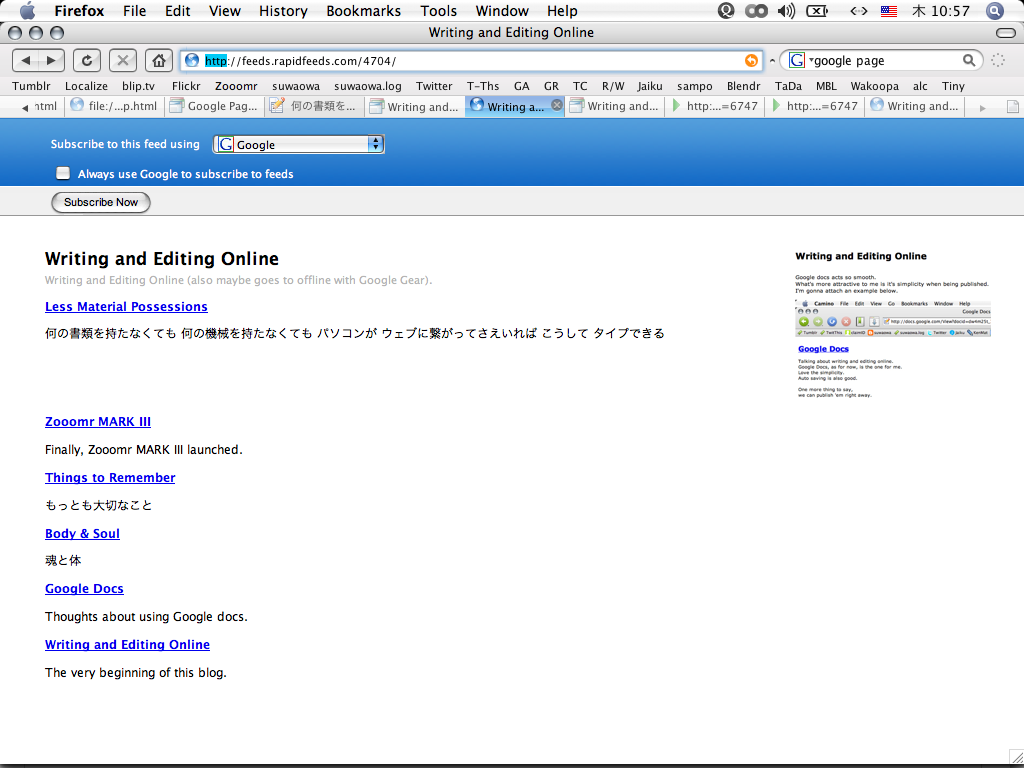Open the volume control in menu bar

[786, 11]
